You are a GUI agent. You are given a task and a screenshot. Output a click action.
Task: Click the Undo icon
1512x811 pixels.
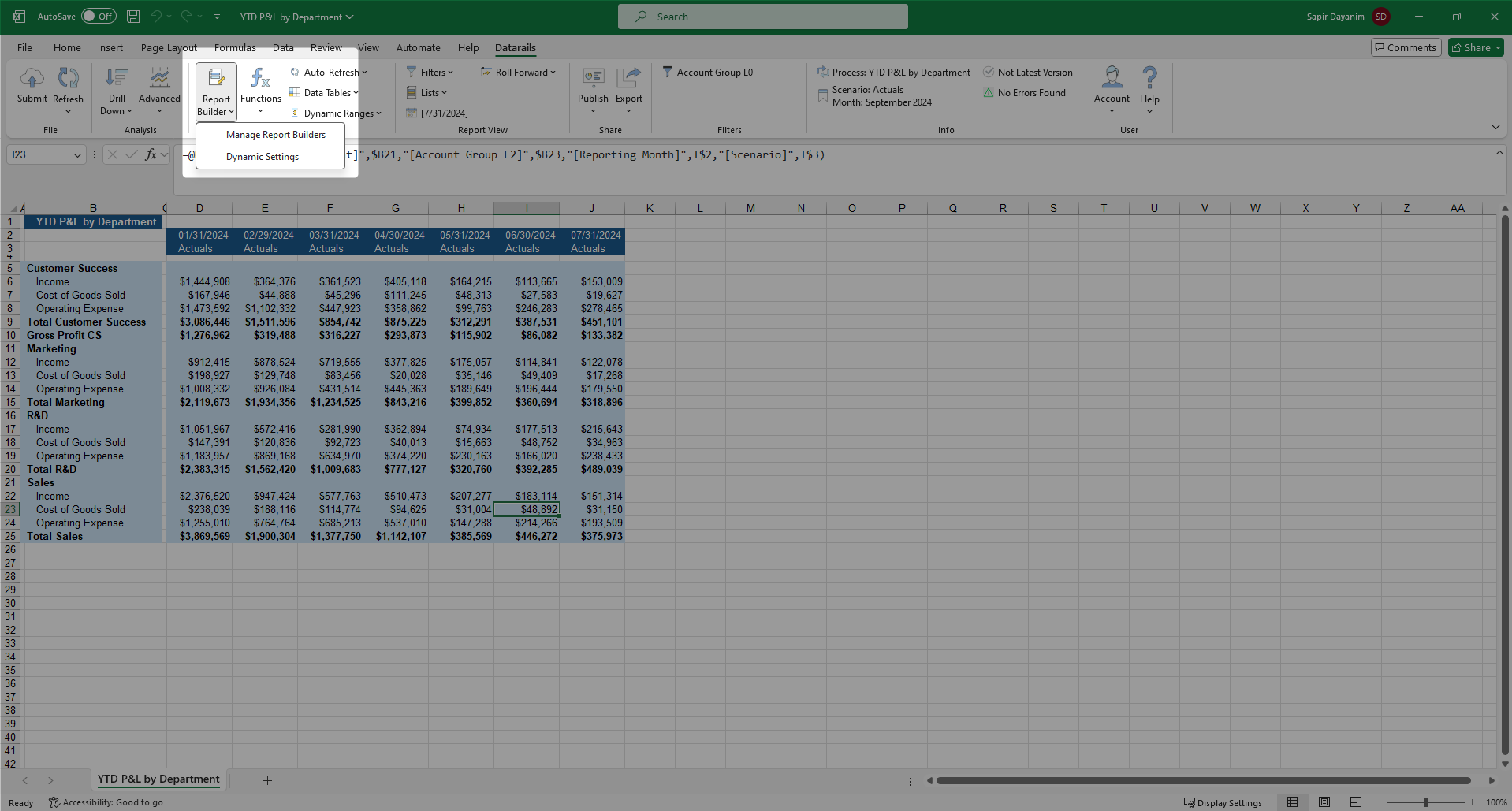point(156,17)
